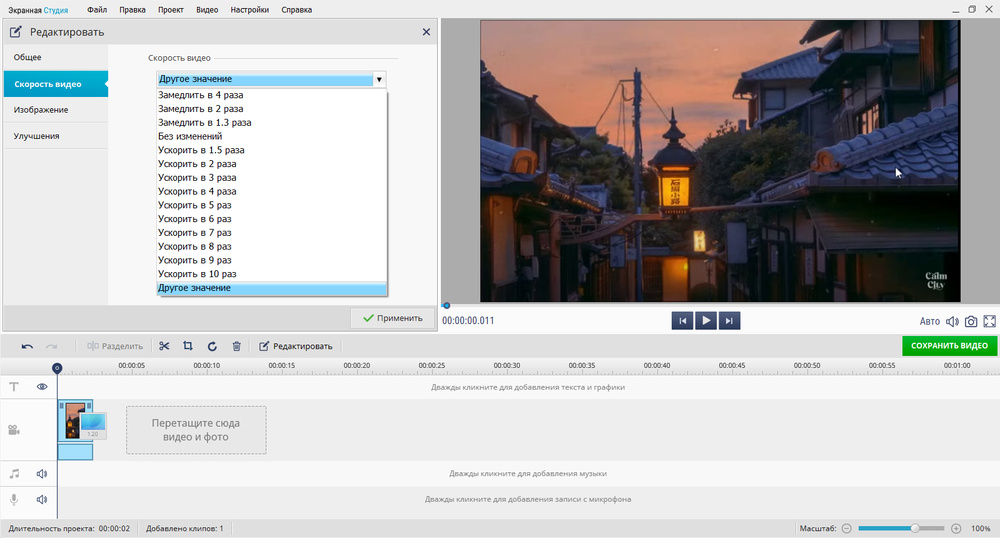Click the undo arrow icon
This screenshot has width=1000, height=538.
pos(27,346)
